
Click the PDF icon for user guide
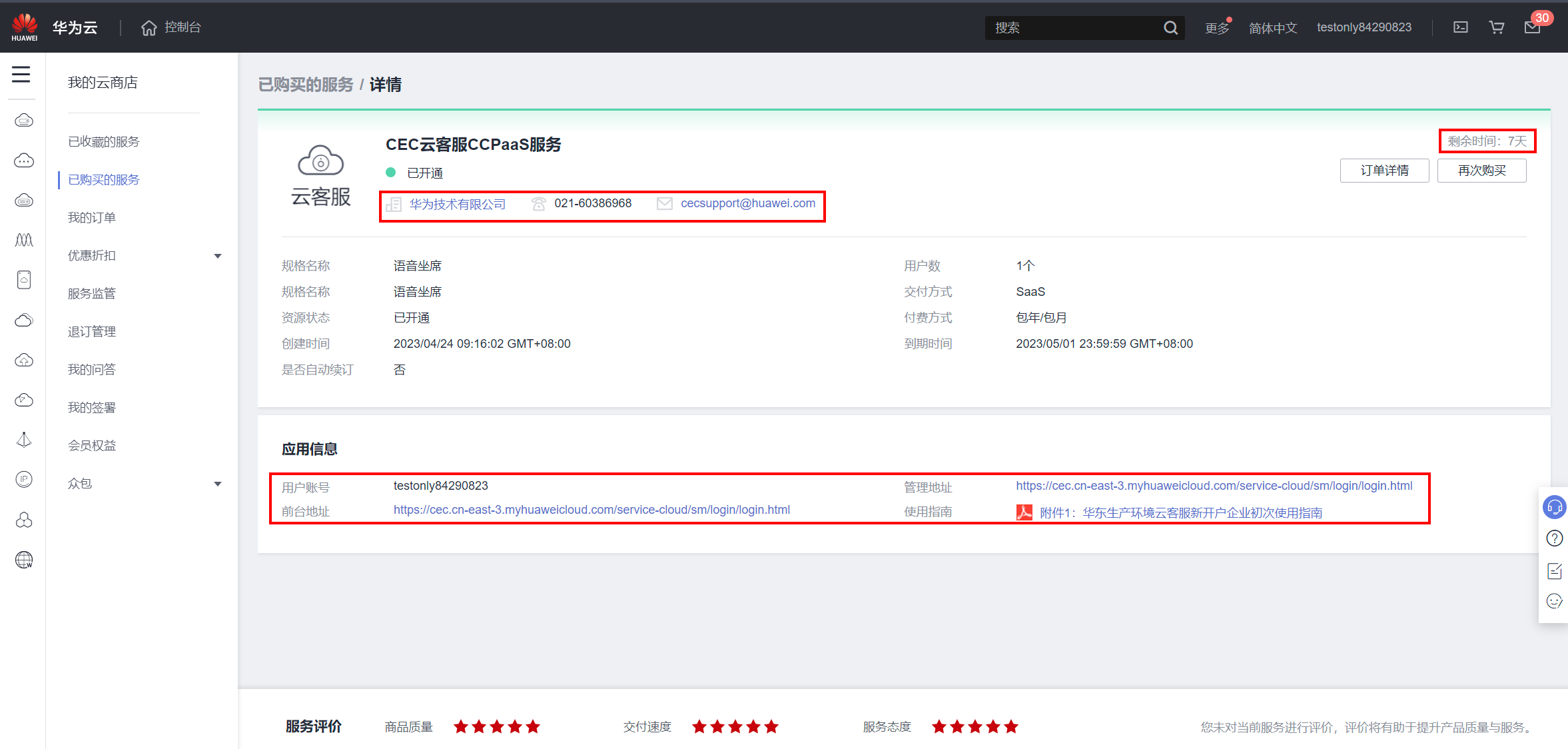(x=1024, y=512)
